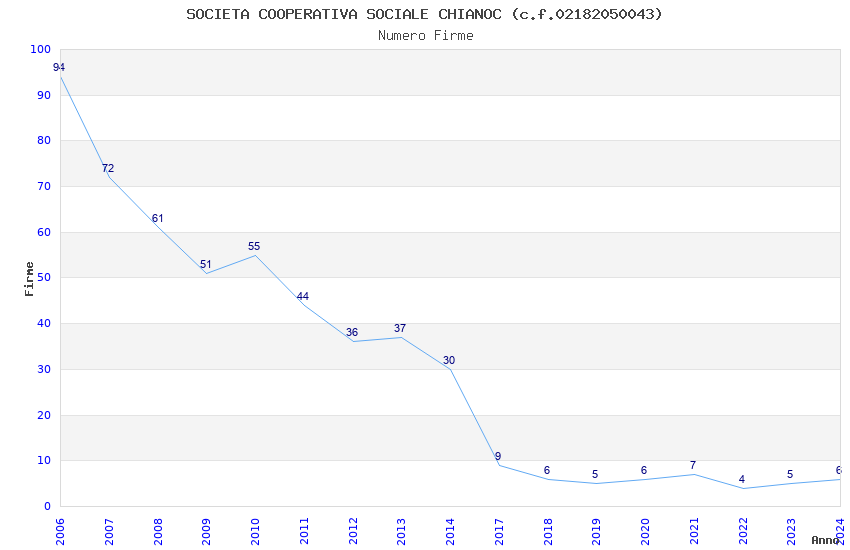Screen dimensions: 850x550
Task: Select data point labeled 4
Action: tap(742, 480)
